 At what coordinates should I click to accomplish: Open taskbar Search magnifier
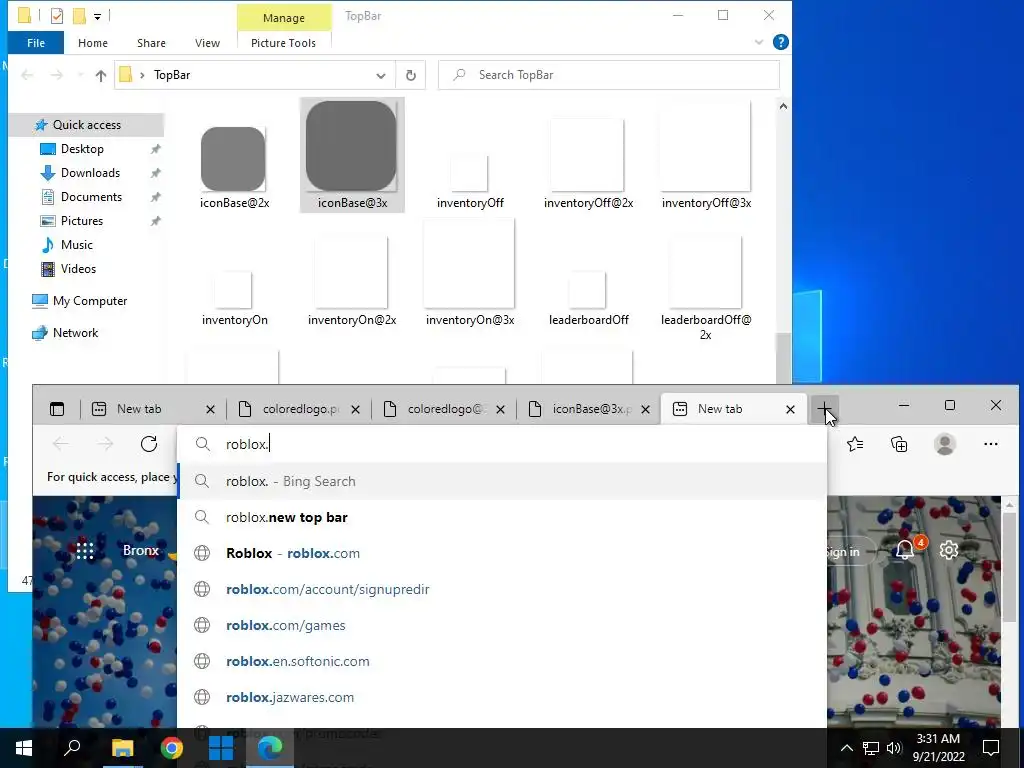(72, 748)
